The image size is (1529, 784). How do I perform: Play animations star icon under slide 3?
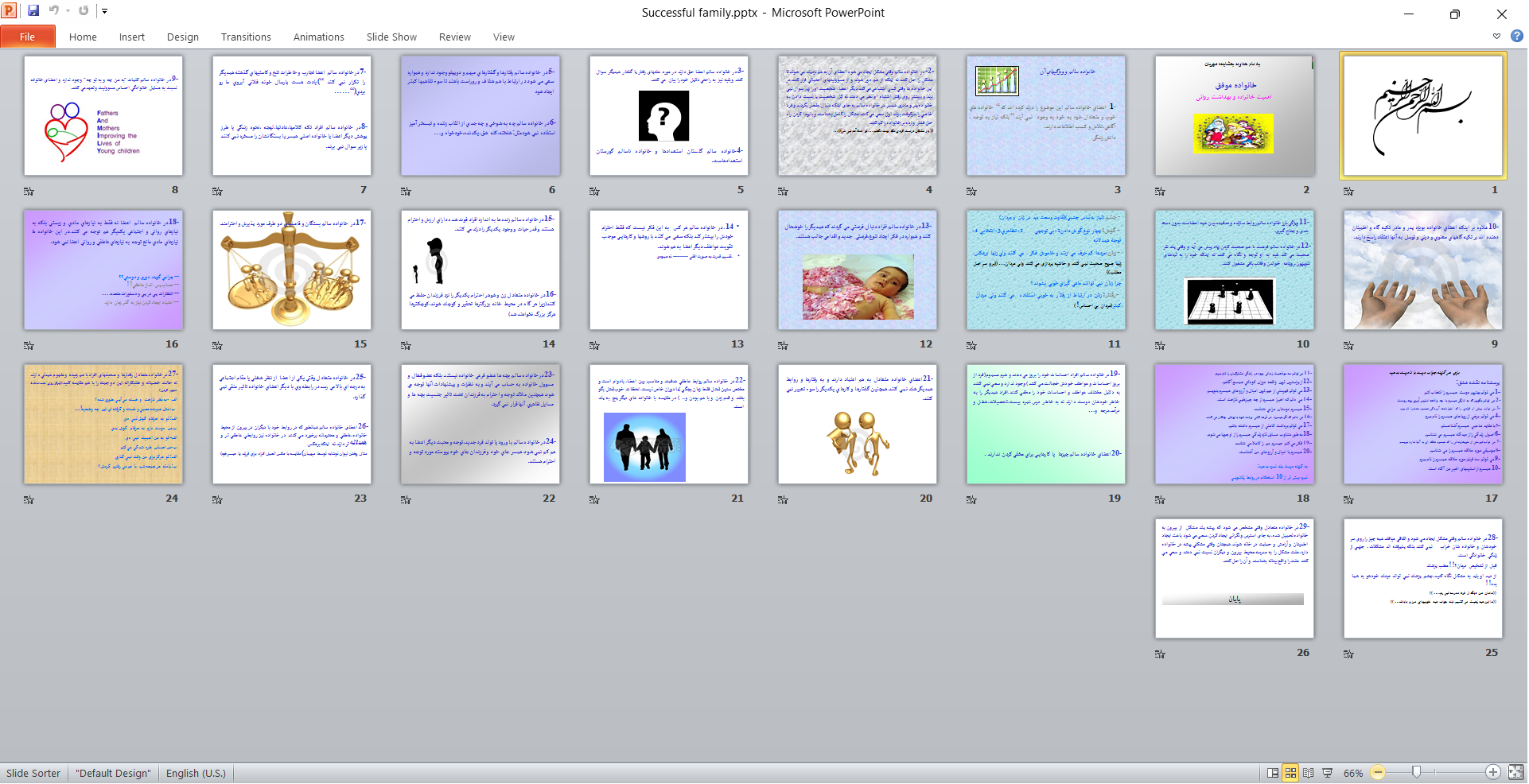coord(971,191)
